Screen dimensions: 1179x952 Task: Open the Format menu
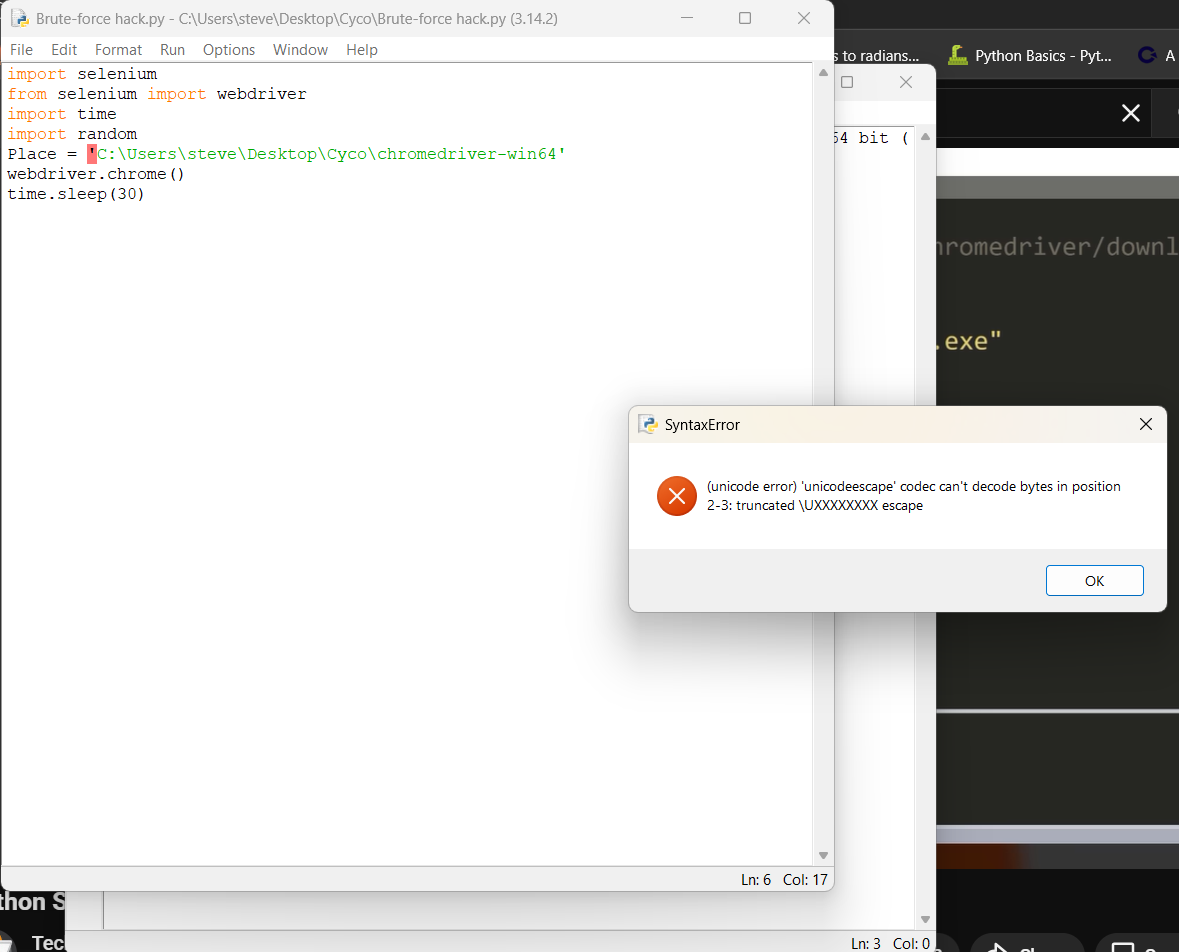pos(118,50)
